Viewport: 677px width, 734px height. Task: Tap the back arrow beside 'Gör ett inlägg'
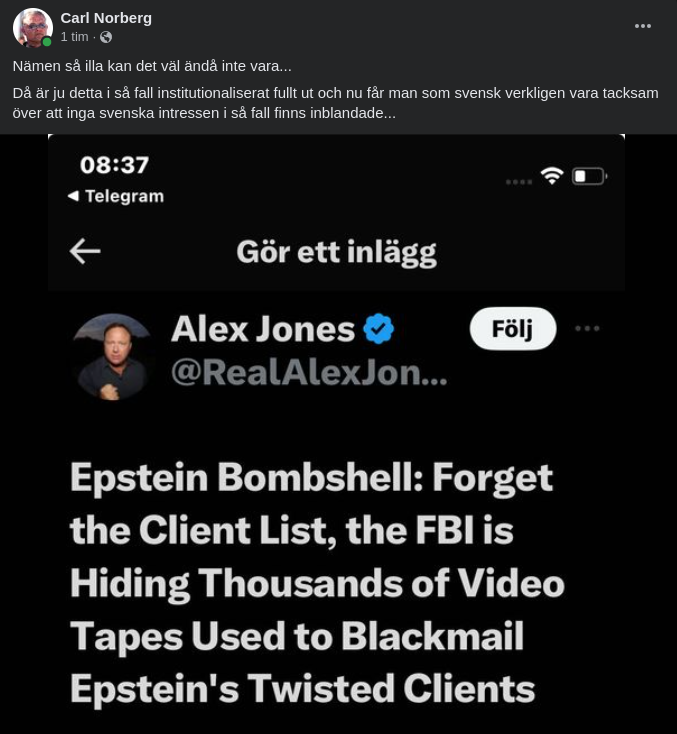pyautogui.click(x=85, y=251)
